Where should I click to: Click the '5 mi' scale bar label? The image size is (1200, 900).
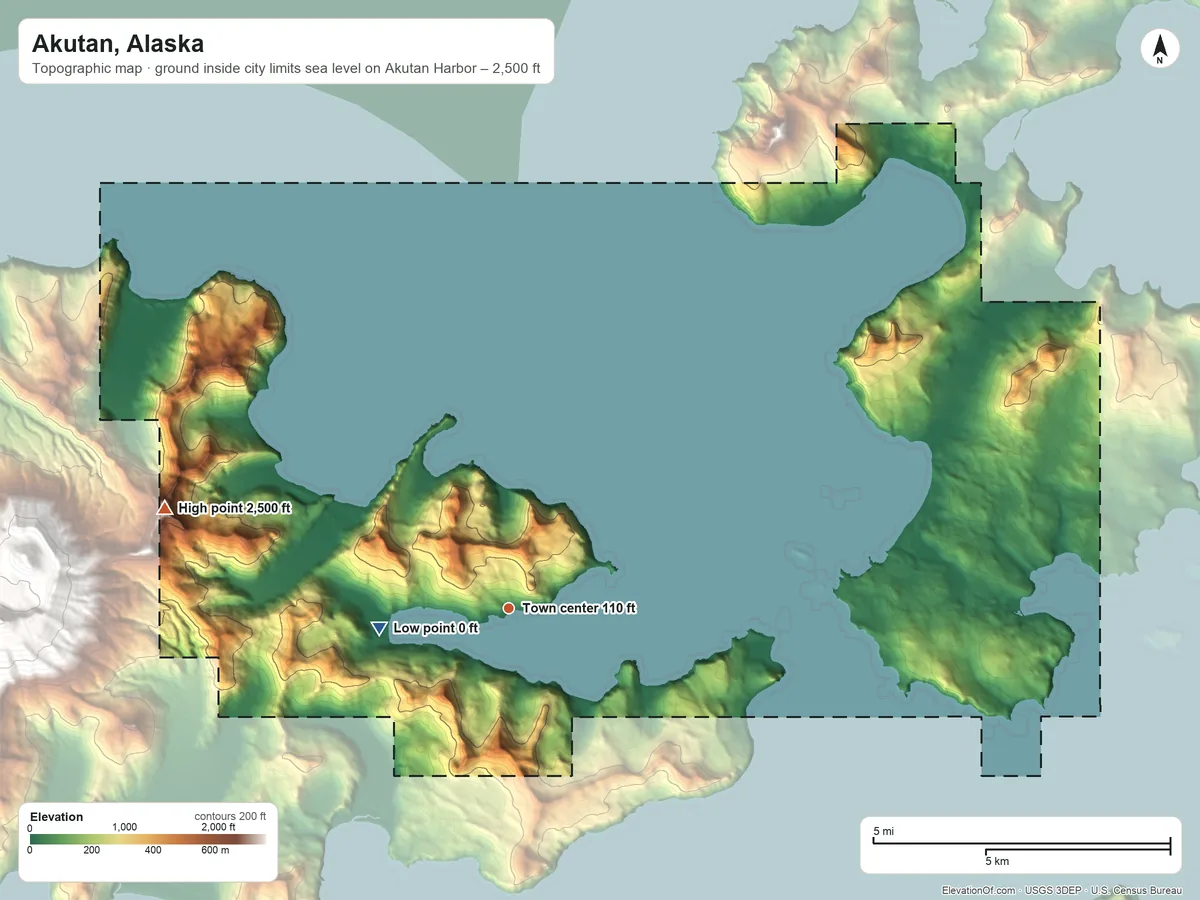tap(884, 832)
